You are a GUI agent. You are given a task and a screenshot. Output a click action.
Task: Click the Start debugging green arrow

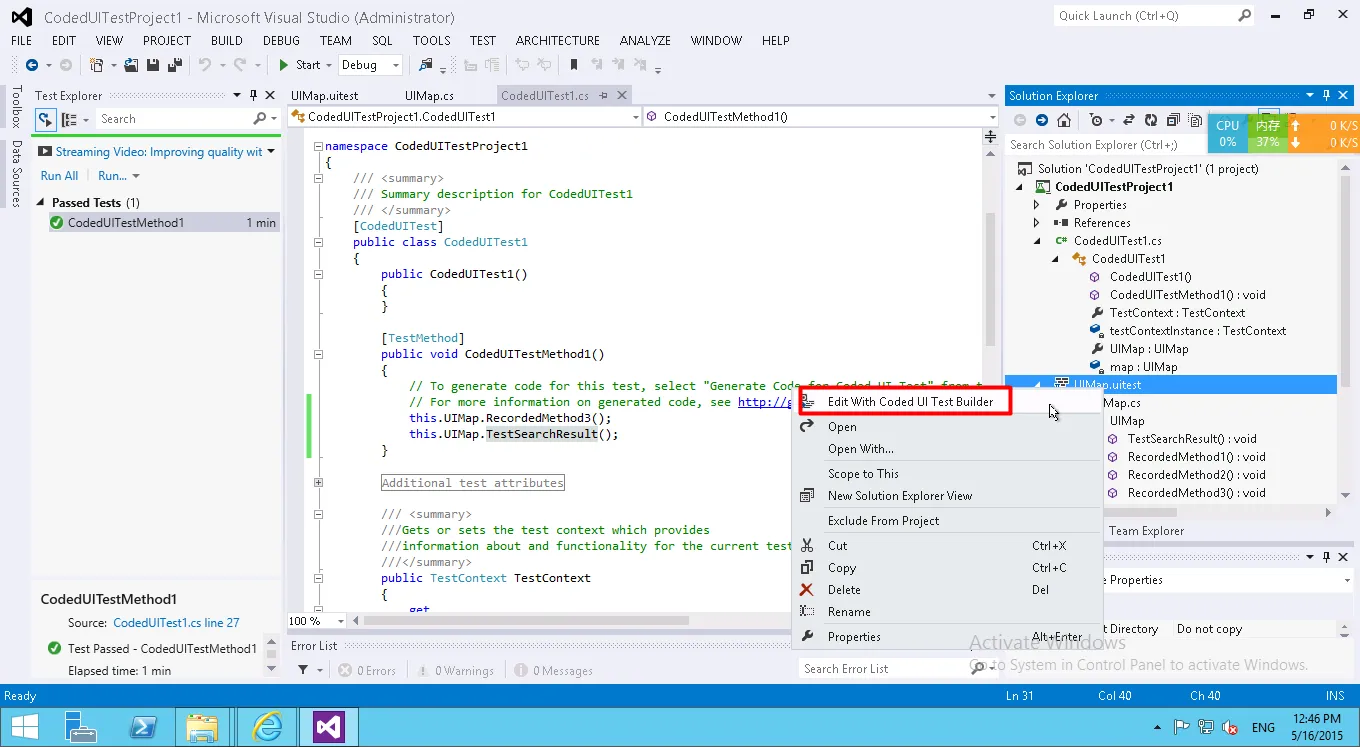point(284,65)
